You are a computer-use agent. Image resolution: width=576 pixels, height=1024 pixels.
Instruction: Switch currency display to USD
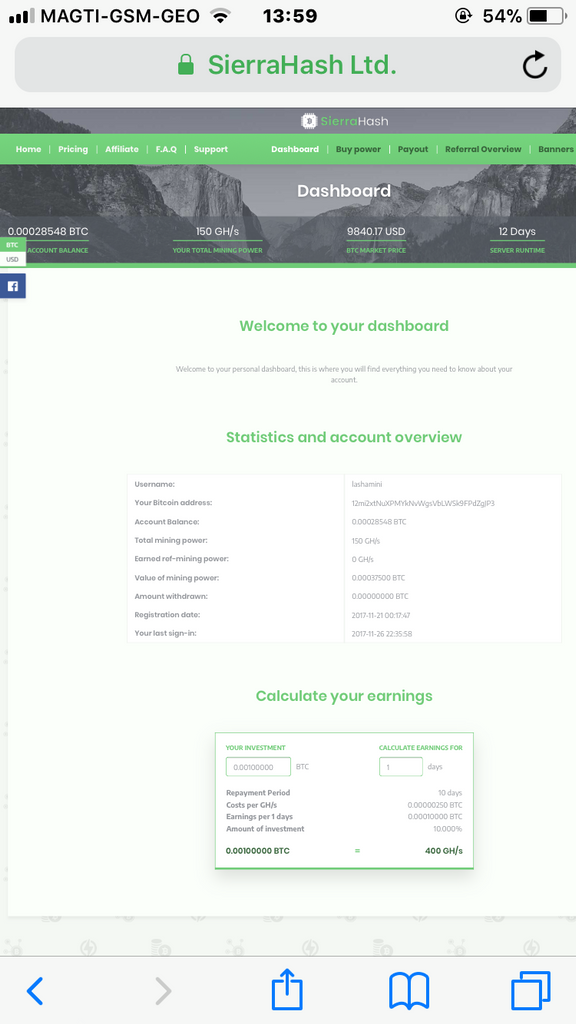12,259
